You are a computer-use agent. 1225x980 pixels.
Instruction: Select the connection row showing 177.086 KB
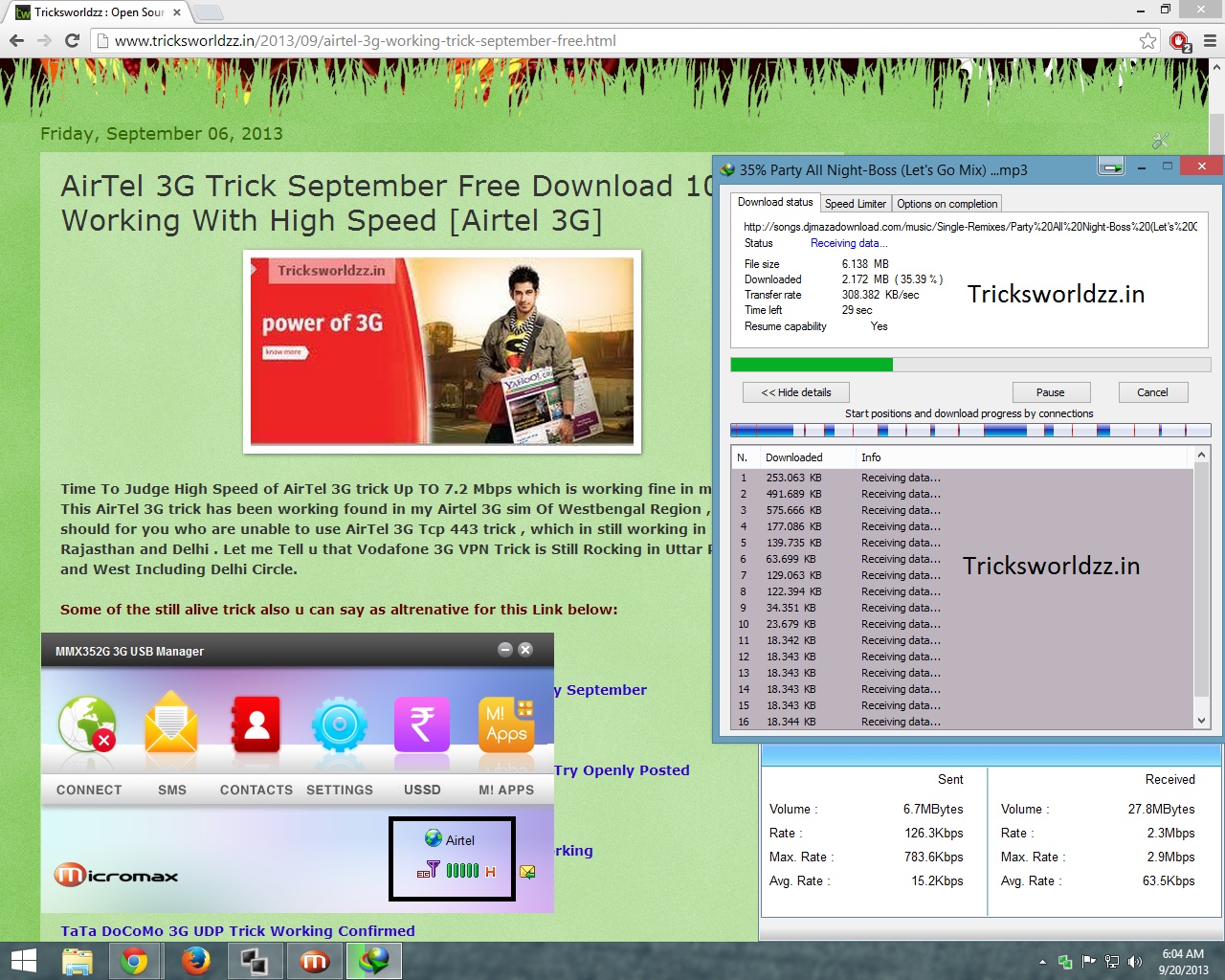(963, 526)
